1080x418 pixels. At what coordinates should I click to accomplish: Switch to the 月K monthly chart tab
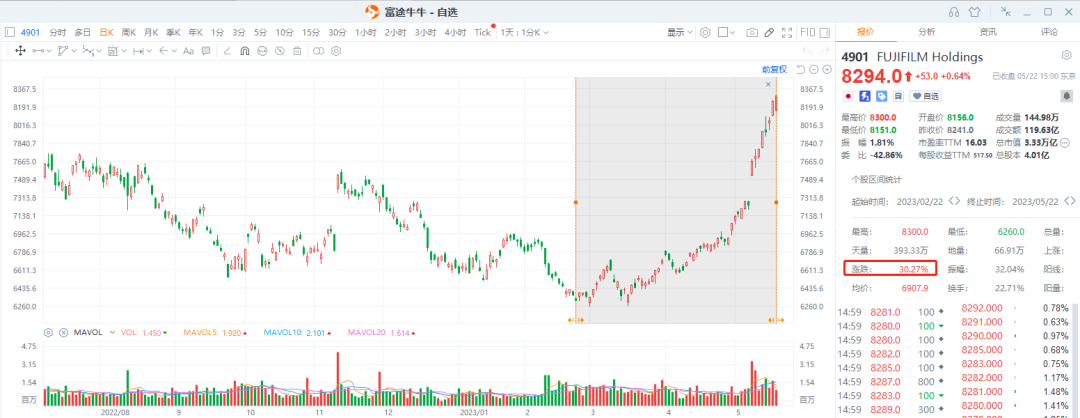(151, 32)
